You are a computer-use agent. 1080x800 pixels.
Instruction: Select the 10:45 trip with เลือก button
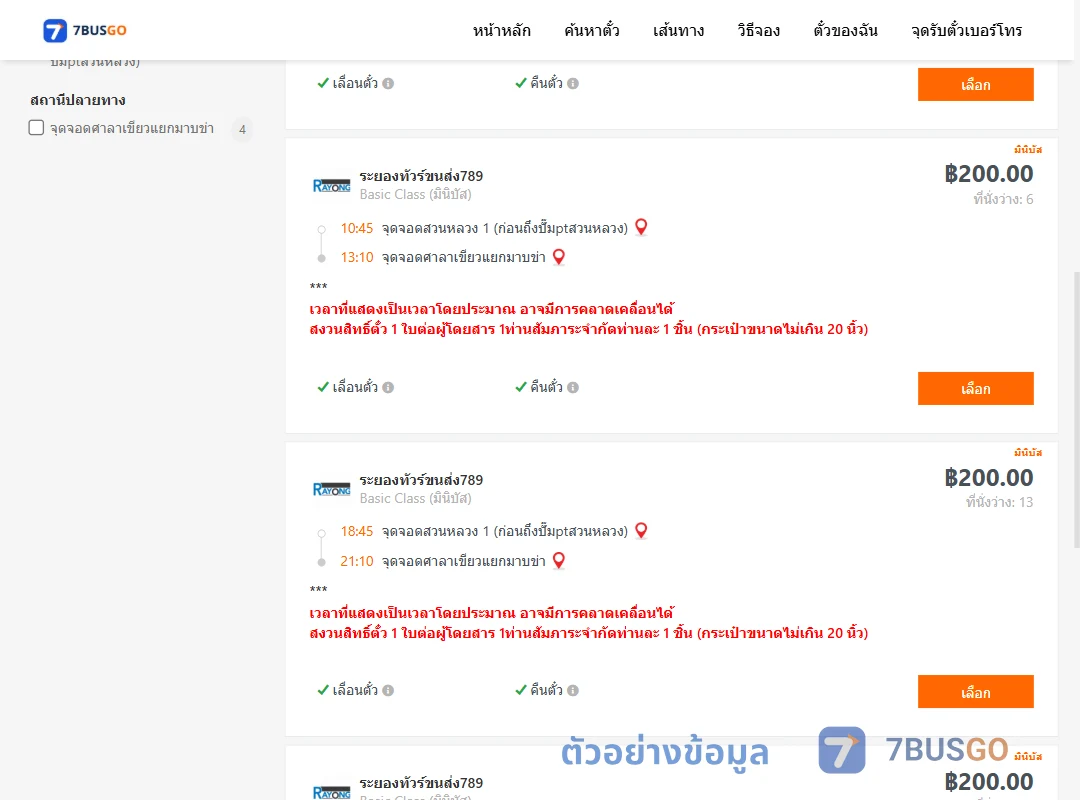tap(975, 389)
